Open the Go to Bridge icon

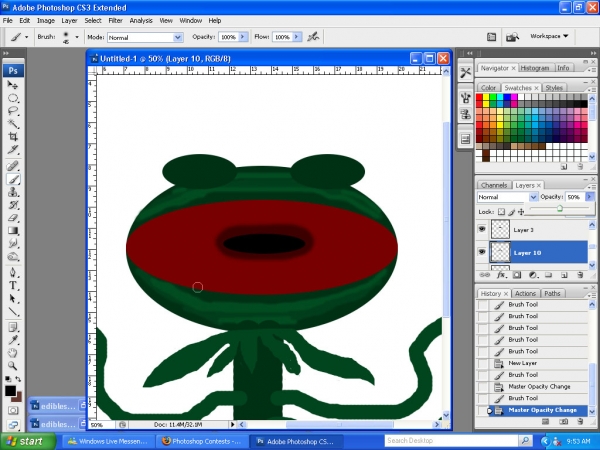coord(513,37)
